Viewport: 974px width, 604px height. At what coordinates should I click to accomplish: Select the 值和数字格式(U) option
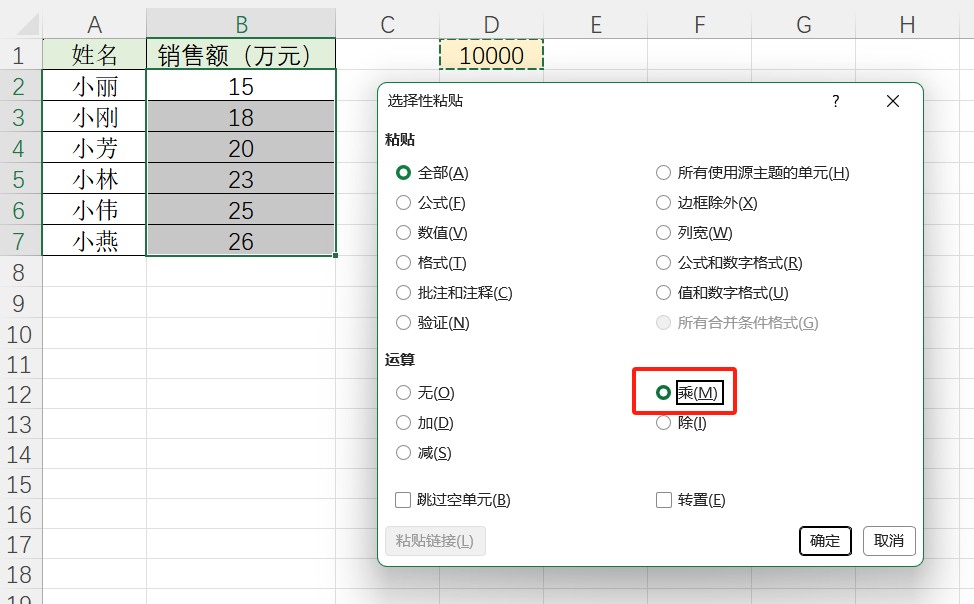pyautogui.click(x=663, y=292)
